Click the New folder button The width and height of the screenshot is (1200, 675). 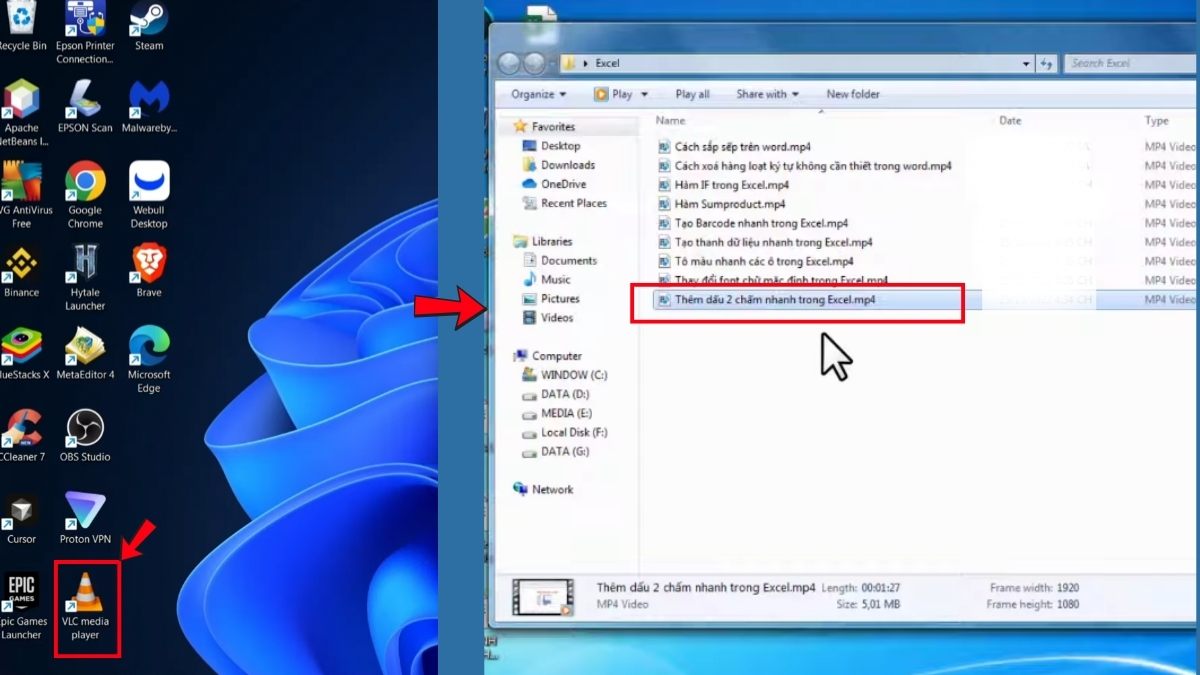853,94
